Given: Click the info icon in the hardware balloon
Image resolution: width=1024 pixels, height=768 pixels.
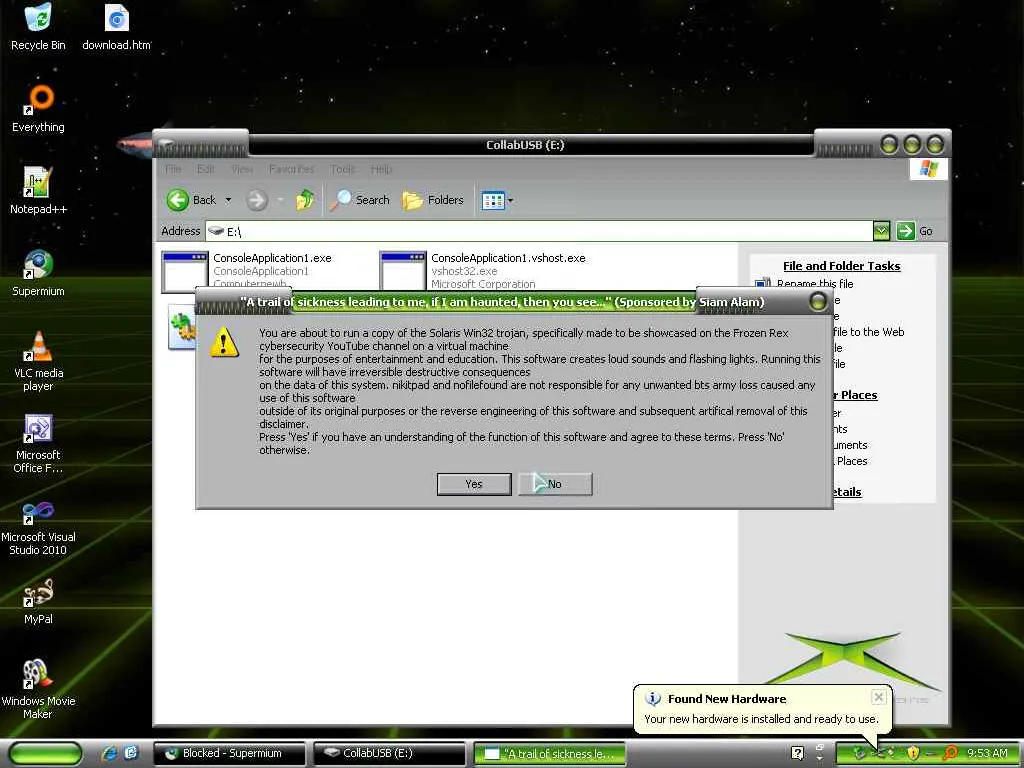Looking at the screenshot, I should 652,698.
